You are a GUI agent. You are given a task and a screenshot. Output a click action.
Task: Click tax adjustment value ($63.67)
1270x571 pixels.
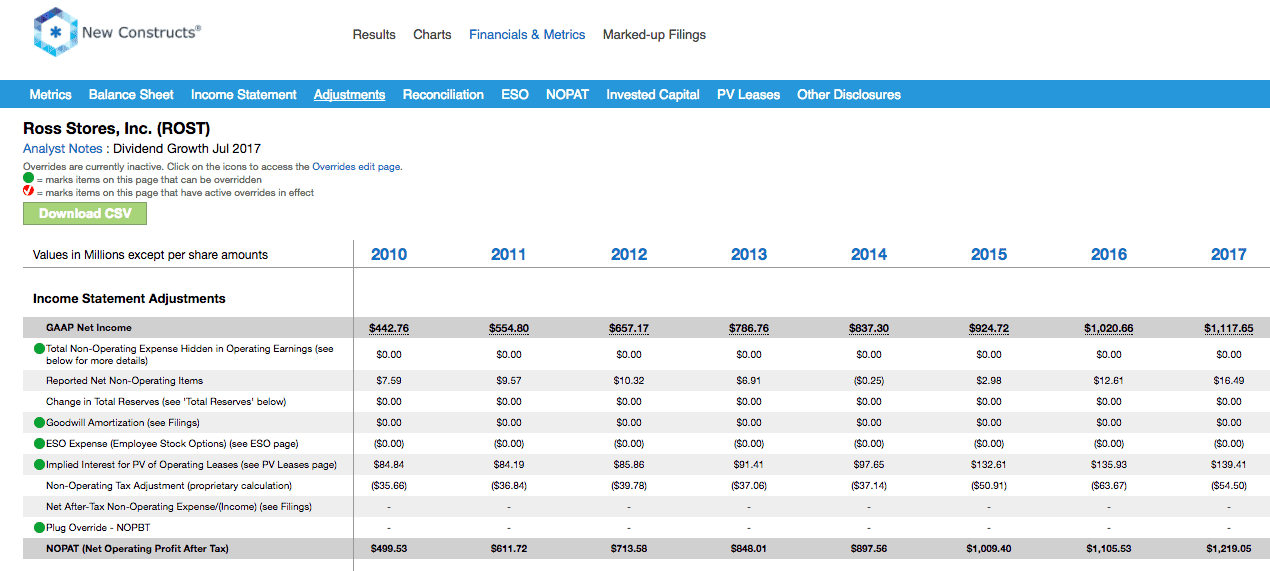pyautogui.click(x=1109, y=486)
